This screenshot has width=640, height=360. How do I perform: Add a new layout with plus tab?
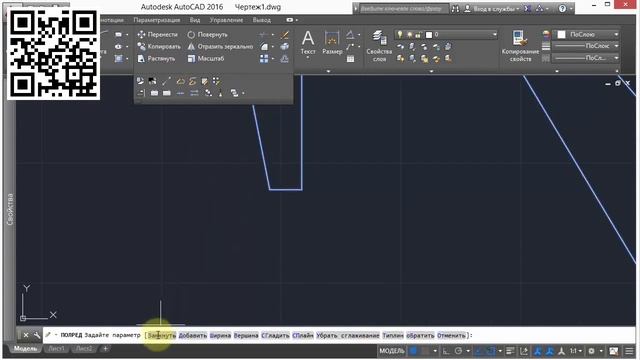coord(105,349)
